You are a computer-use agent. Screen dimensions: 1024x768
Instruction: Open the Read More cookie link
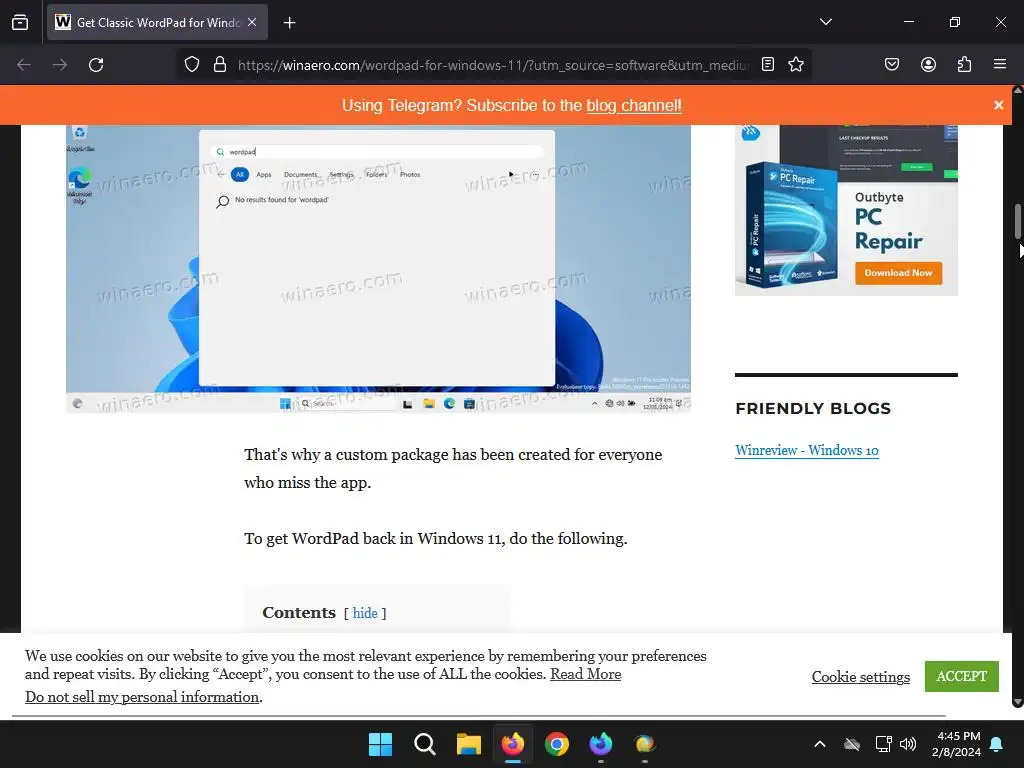pyautogui.click(x=585, y=674)
